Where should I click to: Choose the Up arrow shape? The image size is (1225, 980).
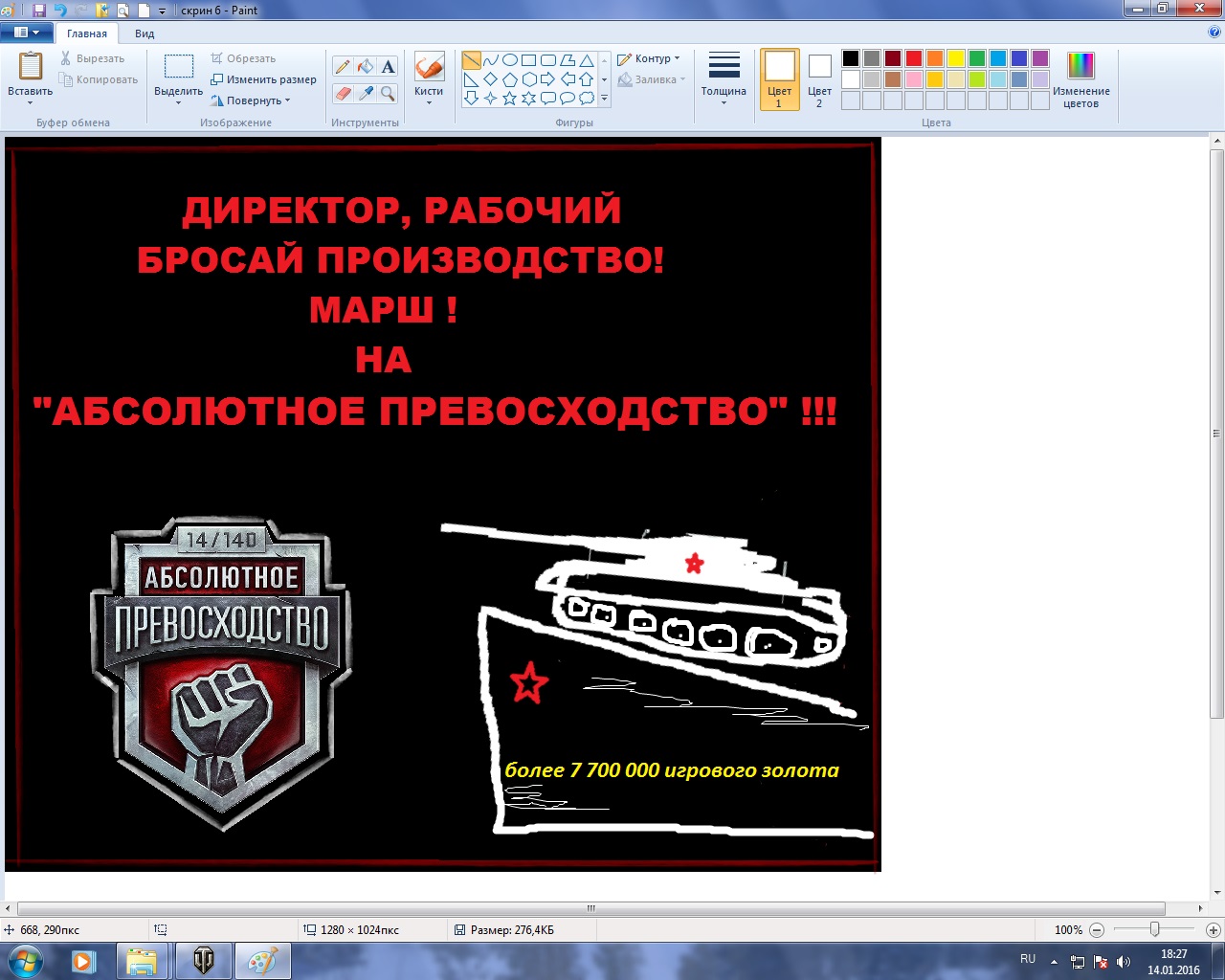pos(586,79)
